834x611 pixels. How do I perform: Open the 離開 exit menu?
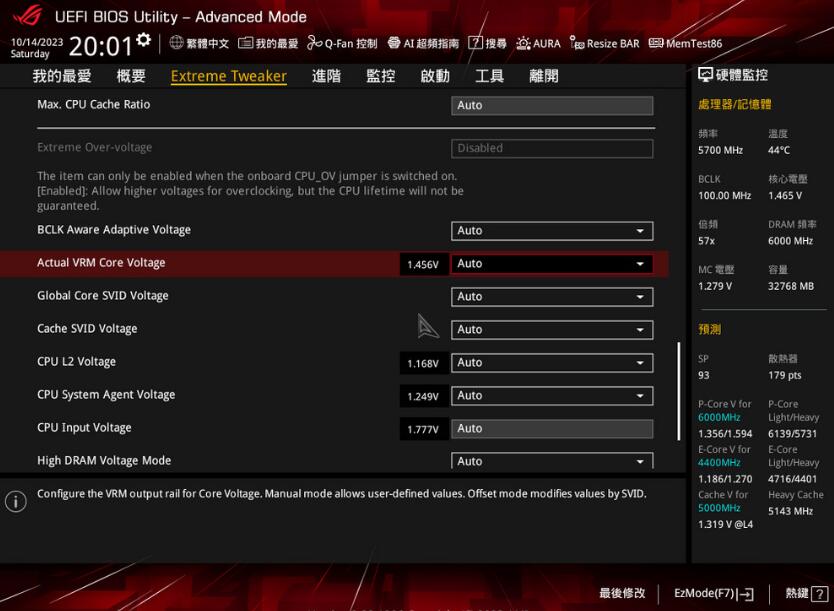544,75
